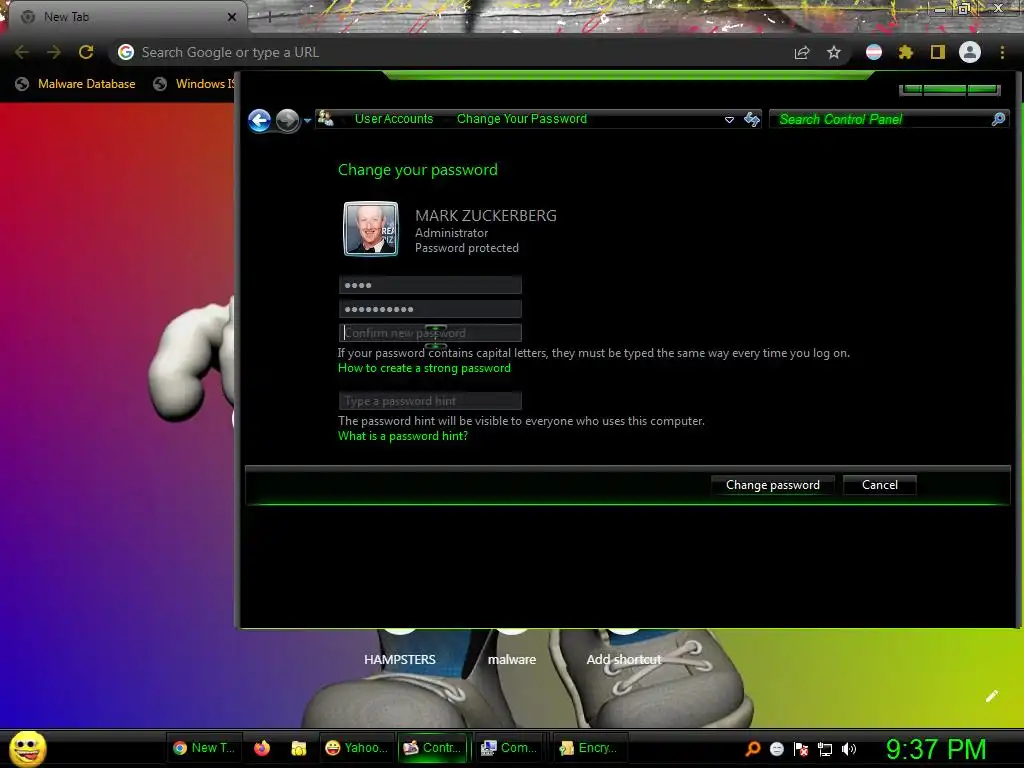Click the Change password button
Screen dimensions: 1024x768
(773, 485)
